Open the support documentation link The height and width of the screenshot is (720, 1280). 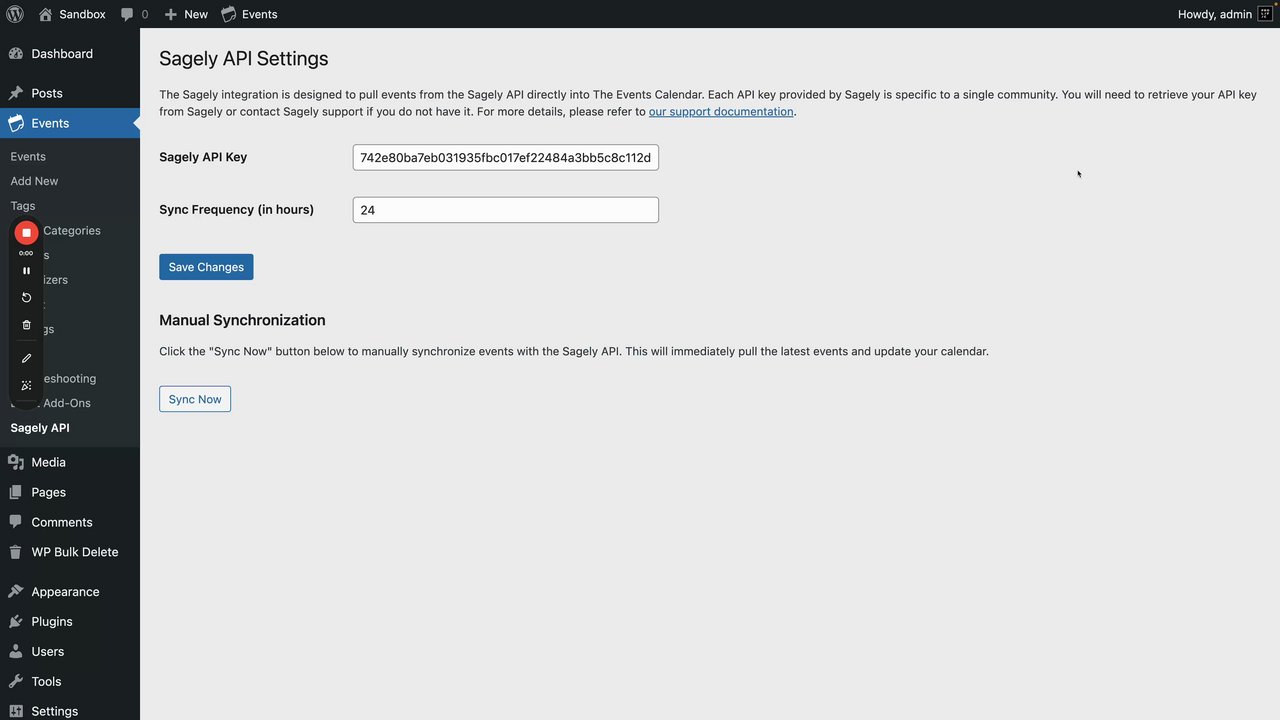tap(721, 112)
